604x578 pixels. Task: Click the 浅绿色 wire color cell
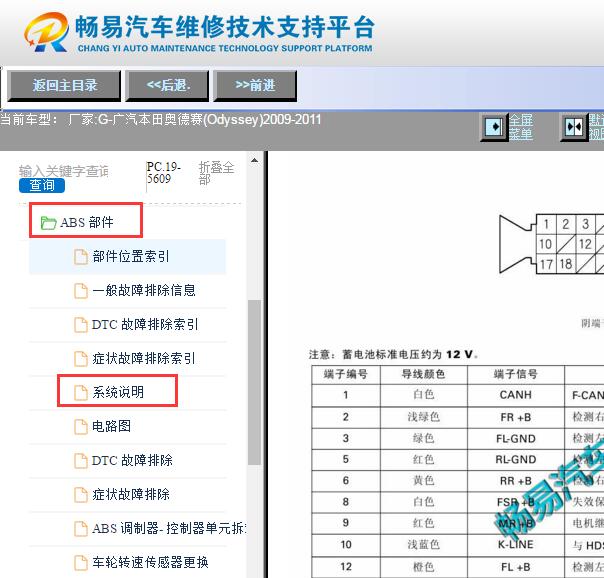423,417
